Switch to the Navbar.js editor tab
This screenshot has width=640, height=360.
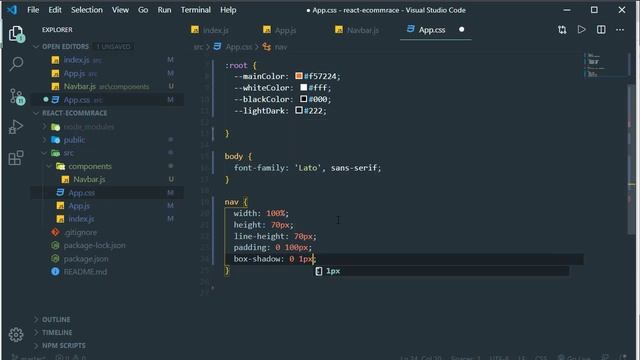(362, 30)
